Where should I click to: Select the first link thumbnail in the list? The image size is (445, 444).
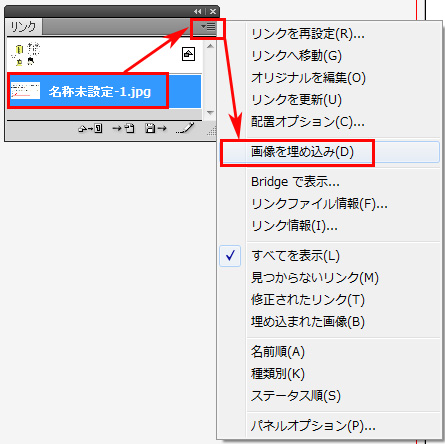pyautogui.click(x=26, y=54)
